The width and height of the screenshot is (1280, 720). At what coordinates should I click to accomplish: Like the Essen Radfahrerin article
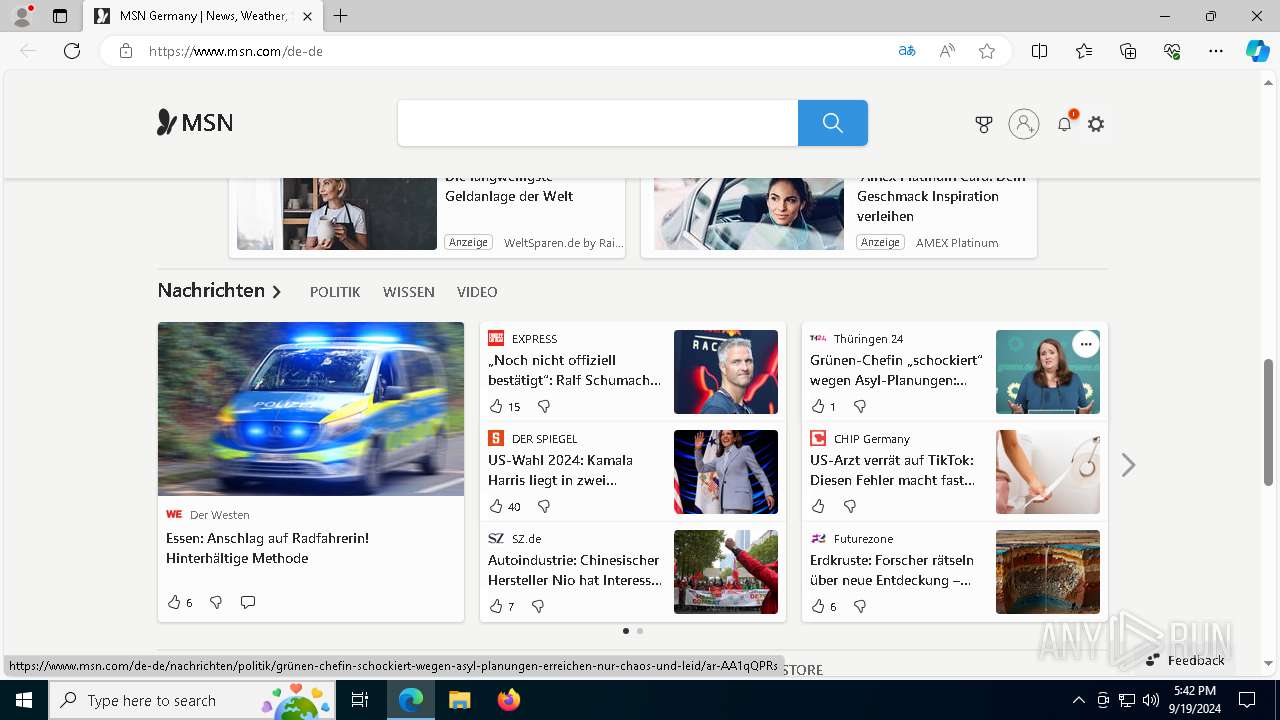174,602
